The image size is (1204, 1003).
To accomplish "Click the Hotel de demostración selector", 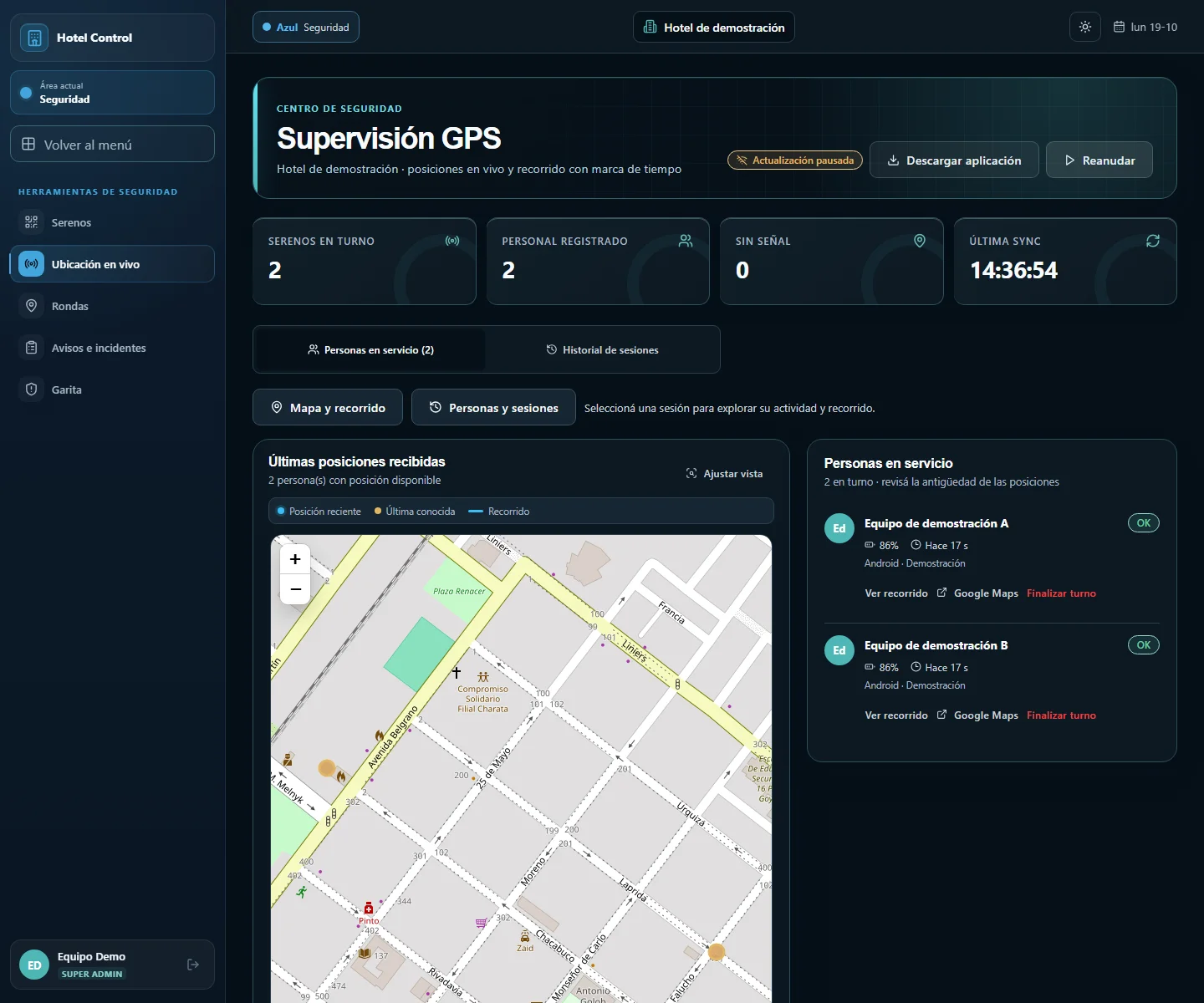I will click(x=714, y=27).
